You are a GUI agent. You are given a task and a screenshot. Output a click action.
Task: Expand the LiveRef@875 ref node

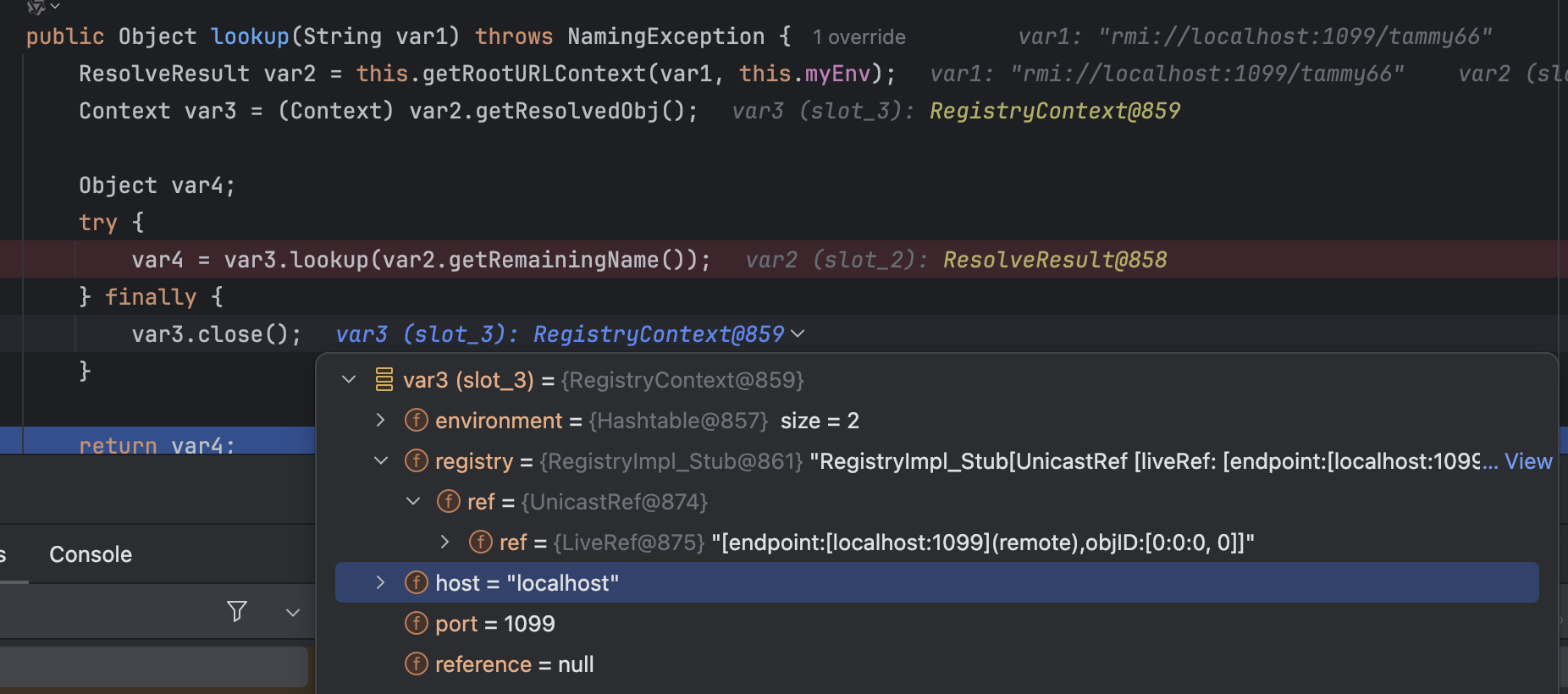pos(444,543)
